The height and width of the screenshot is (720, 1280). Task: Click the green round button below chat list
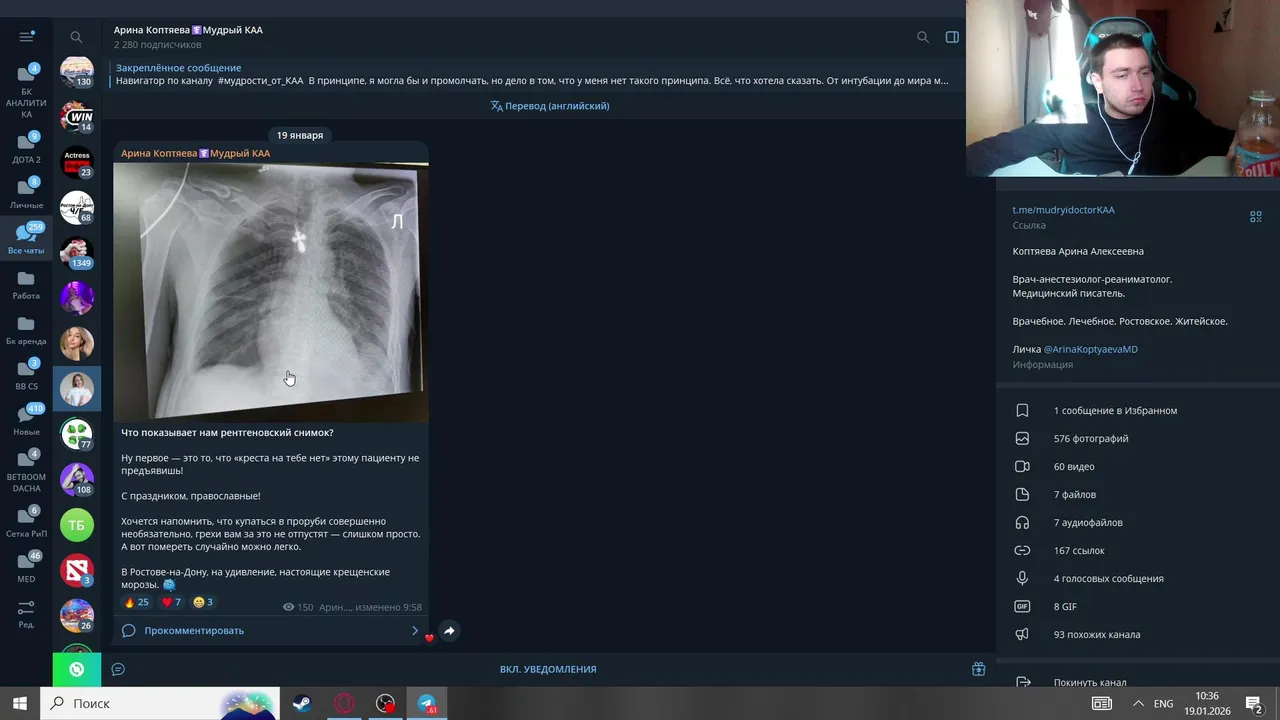77,669
